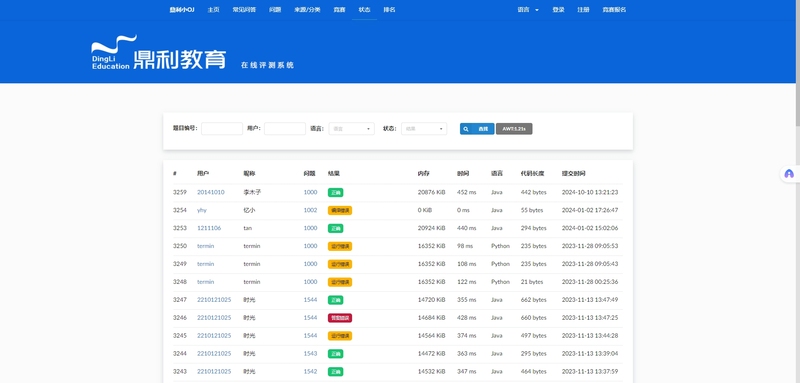Image resolution: width=800 pixels, height=383 pixels.
Task: Click the 注册 link
Action: [x=583, y=10]
